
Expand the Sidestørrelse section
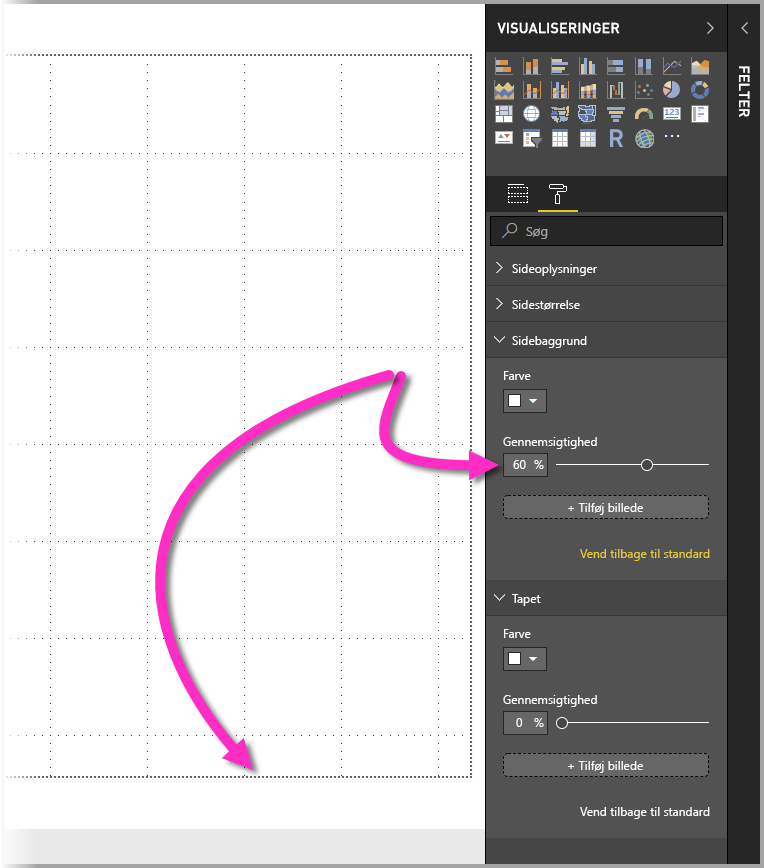606,304
